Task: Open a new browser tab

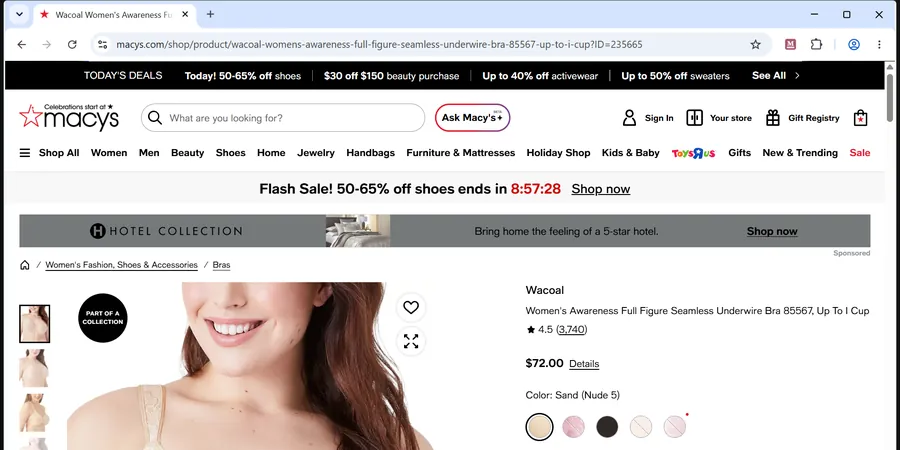Action: tap(210, 14)
